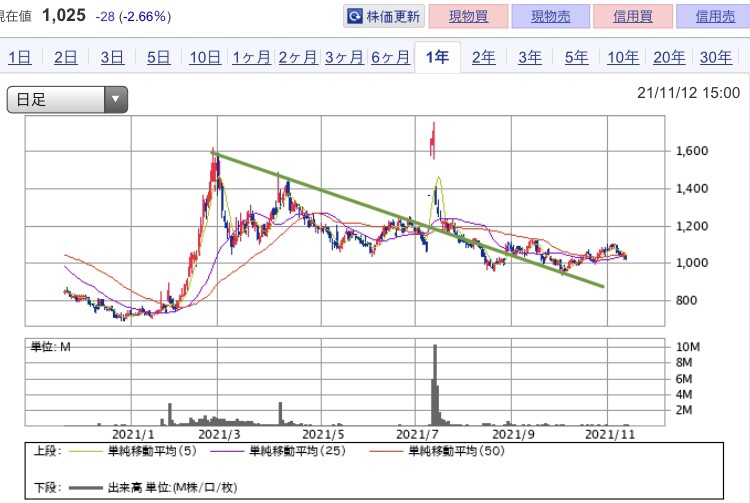Click the dropdown arrow beside 日足

(115, 99)
